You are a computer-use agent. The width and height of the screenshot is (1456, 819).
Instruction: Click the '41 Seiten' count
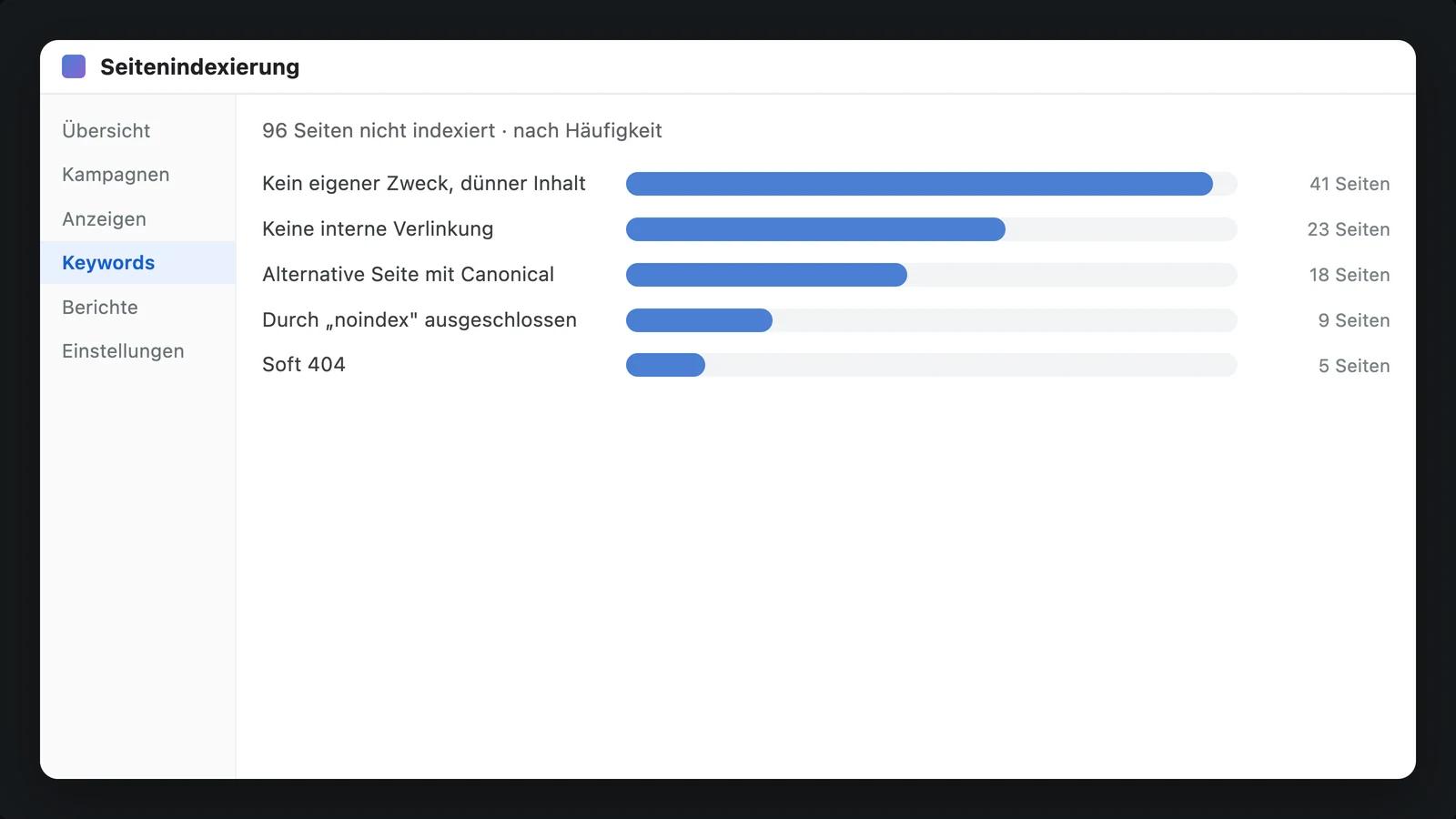click(1350, 184)
